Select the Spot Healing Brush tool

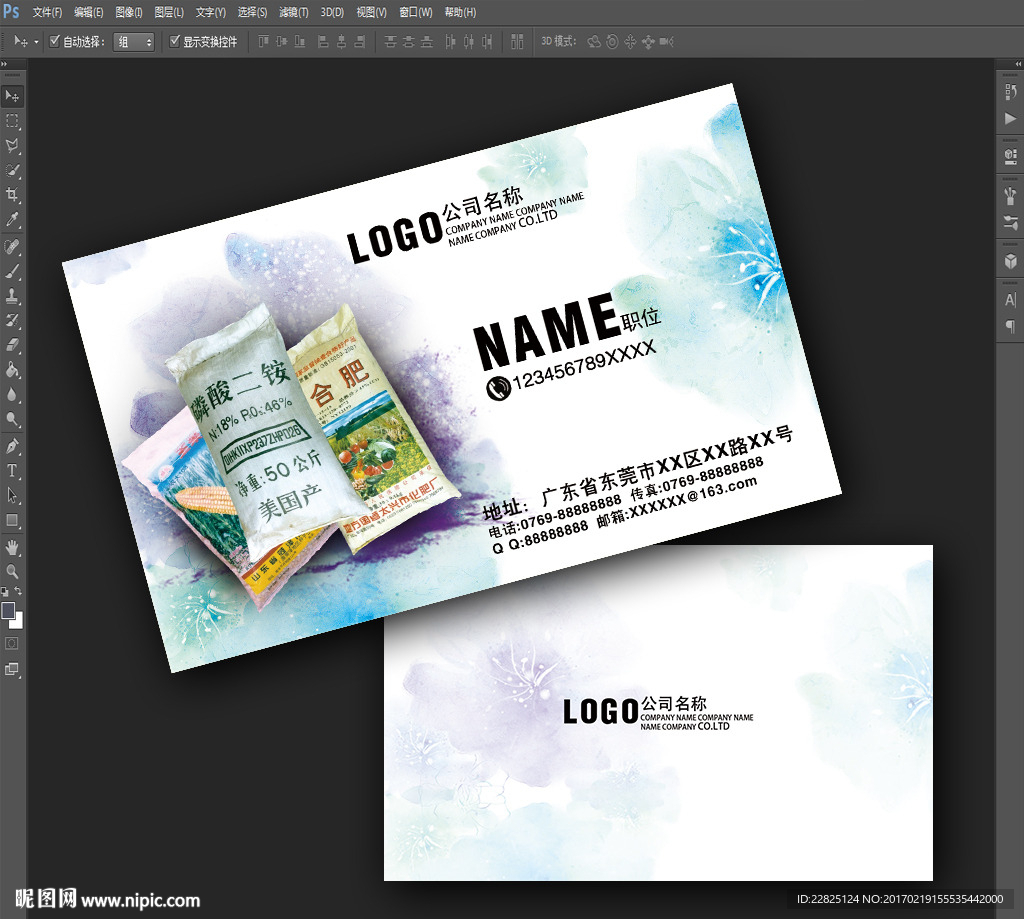click(x=12, y=247)
